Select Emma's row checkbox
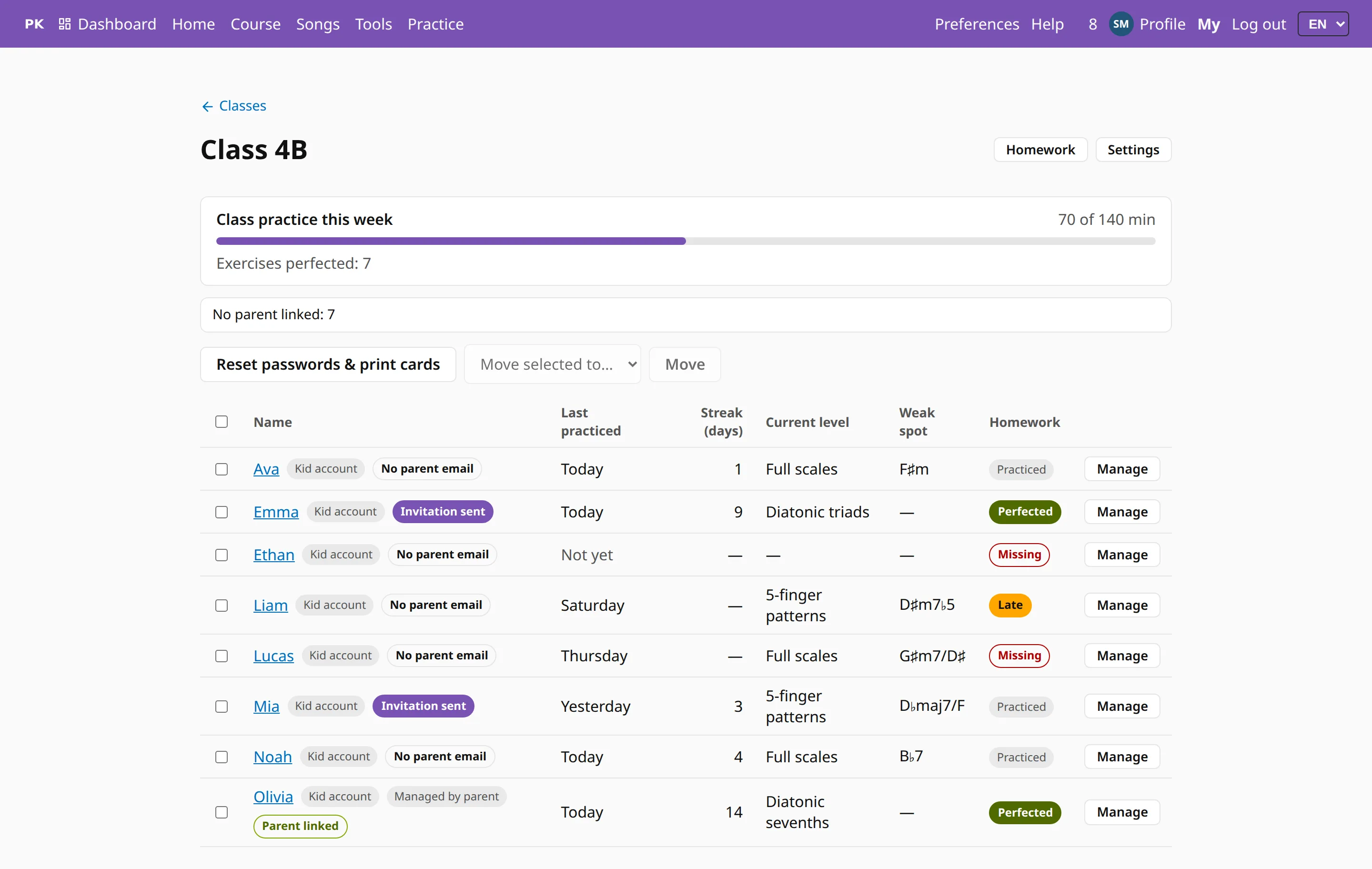The image size is (1372, 869). [222, 512]
